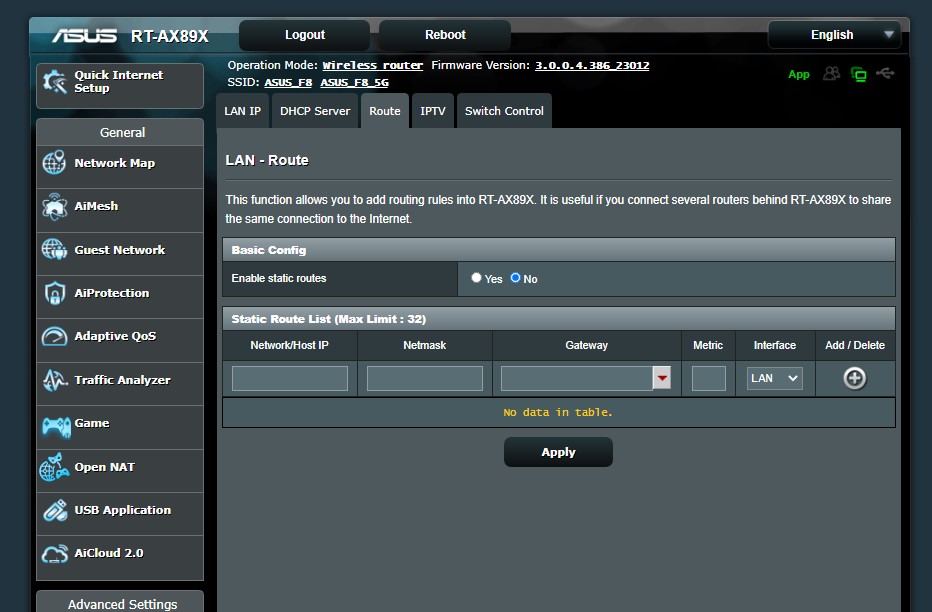Focus the Network/Host IP input field
The image size is (932, 612).
tap(289, 378)
